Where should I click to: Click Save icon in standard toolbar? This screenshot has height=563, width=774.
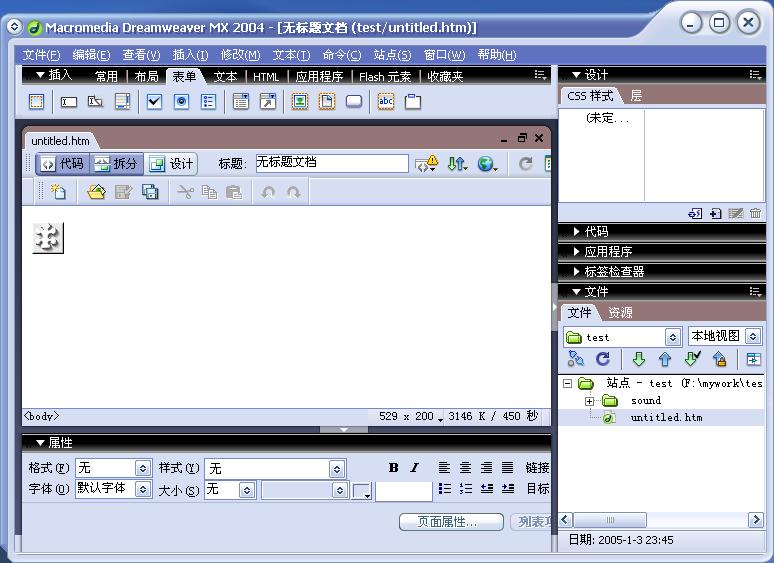tap(123, 191)
